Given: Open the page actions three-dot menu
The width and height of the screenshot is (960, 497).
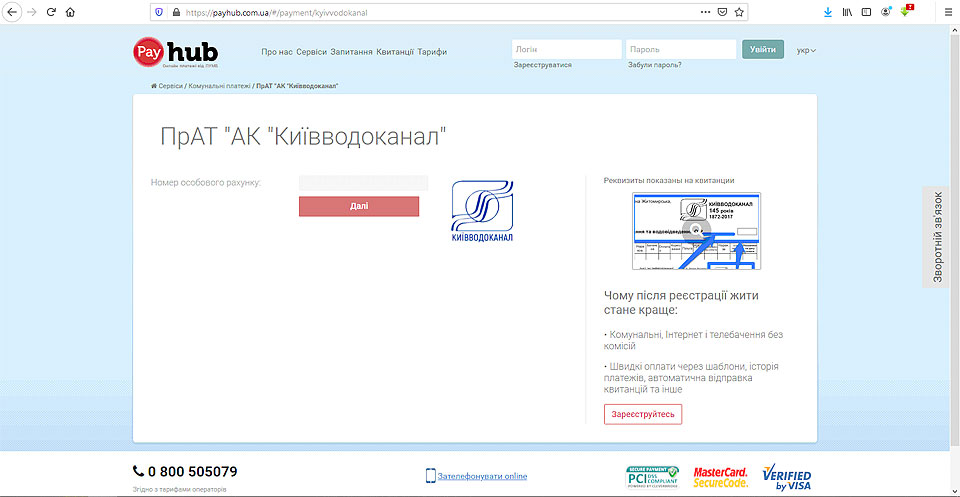Looking at the screenshot, I should pos(705,12).
